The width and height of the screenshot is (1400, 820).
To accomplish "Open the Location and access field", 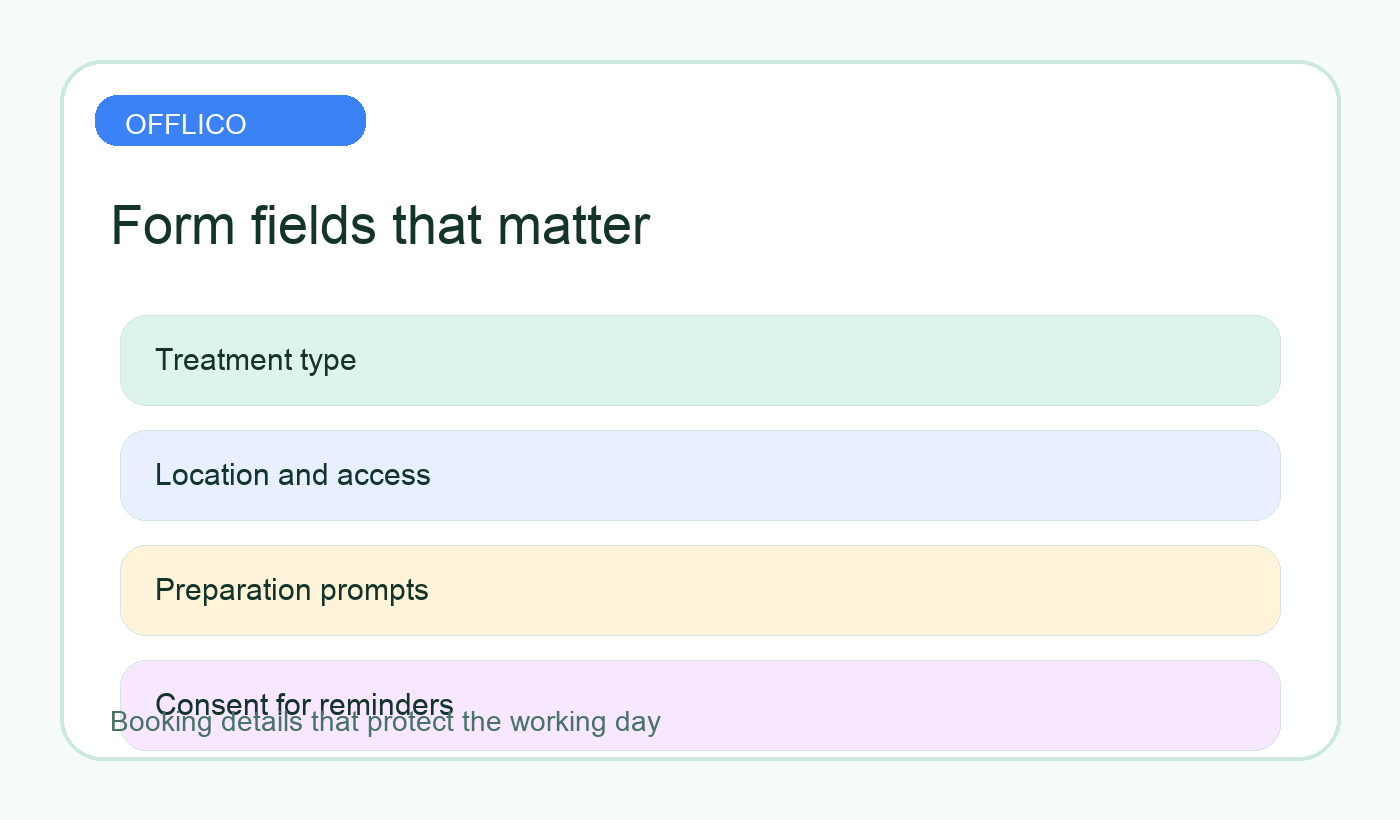I will point(700,475).
